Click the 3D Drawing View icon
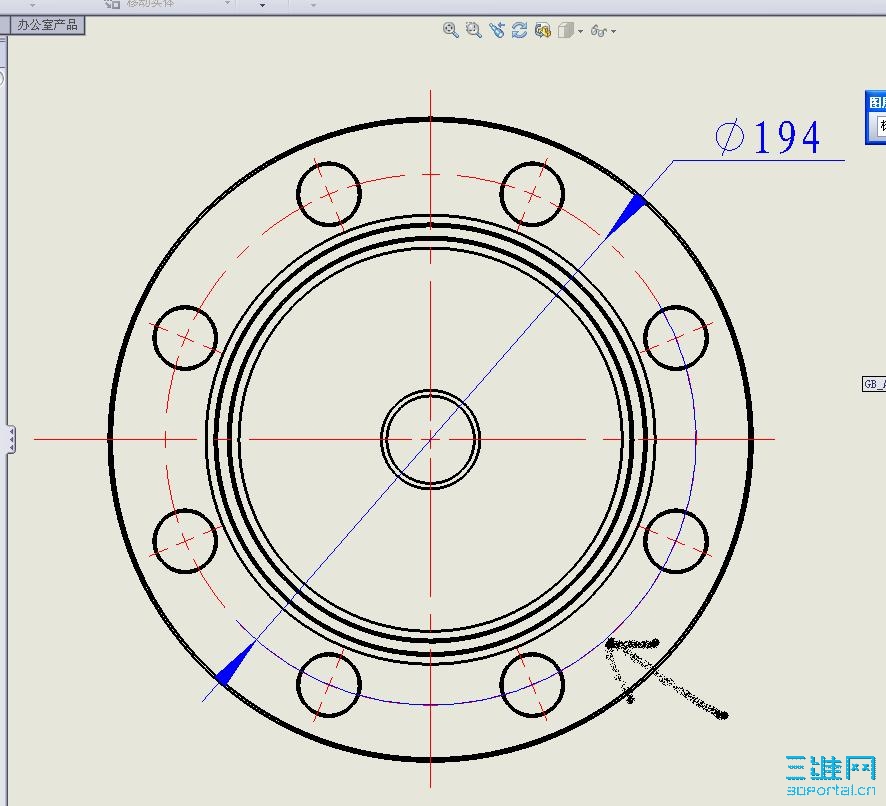The width and height of the screenshot is (886, 806). click(543, 30)
